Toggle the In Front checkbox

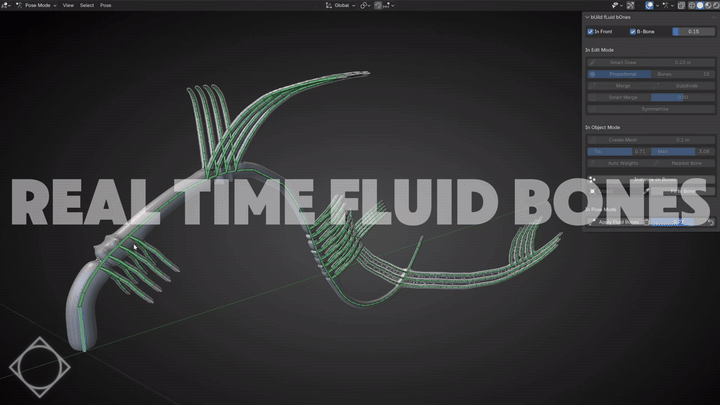click(590, 31)
